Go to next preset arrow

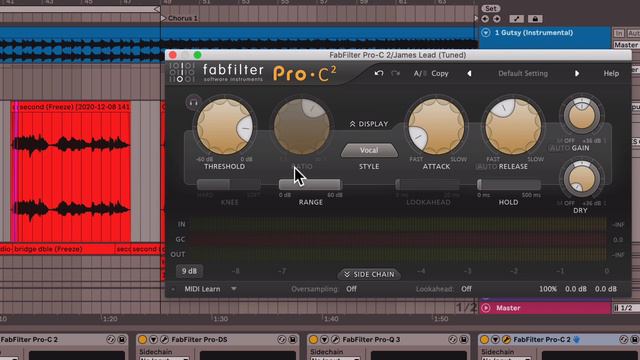pos(577,73)
